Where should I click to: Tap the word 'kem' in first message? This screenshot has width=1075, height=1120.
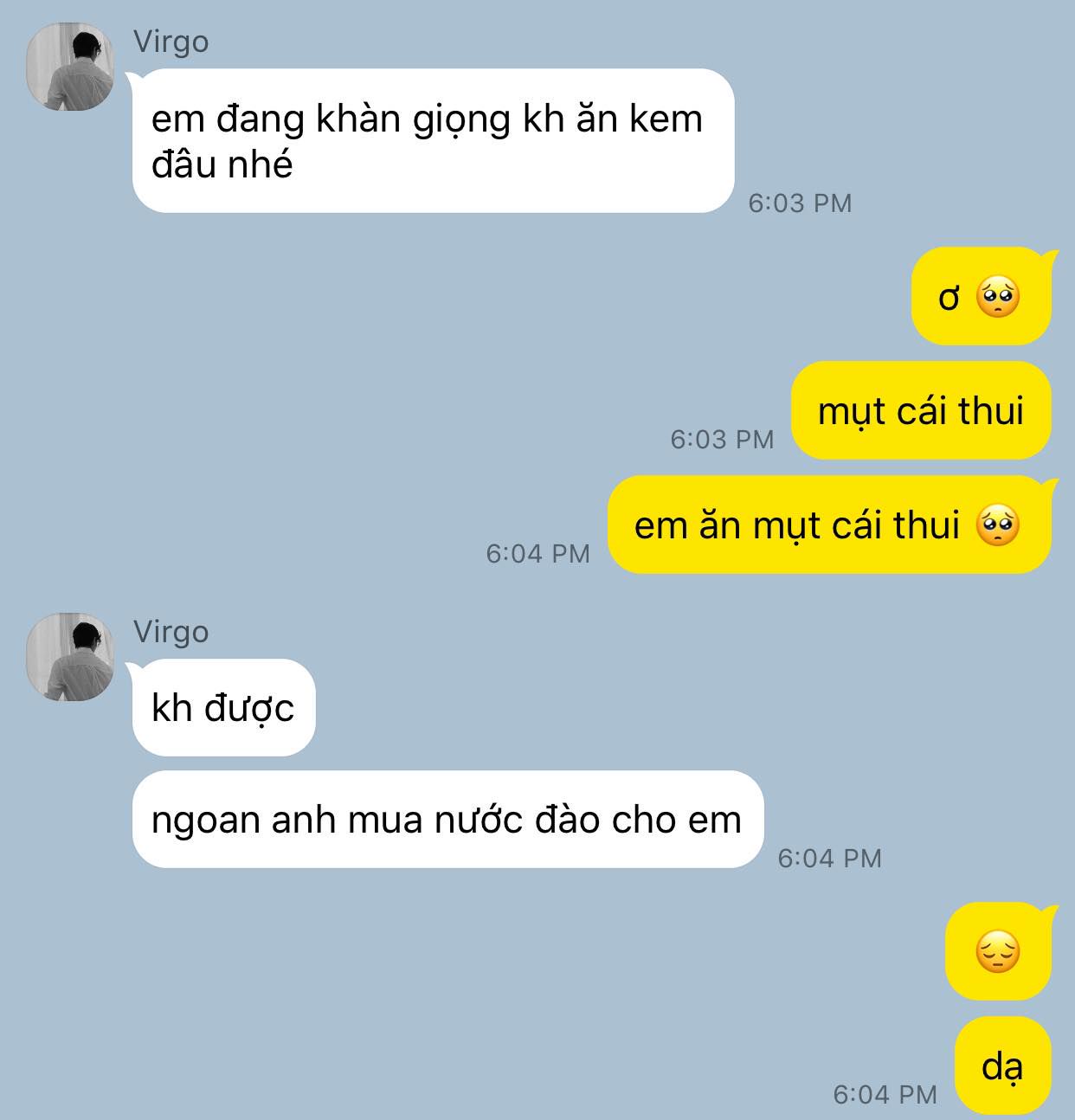(x=666, y=119)
